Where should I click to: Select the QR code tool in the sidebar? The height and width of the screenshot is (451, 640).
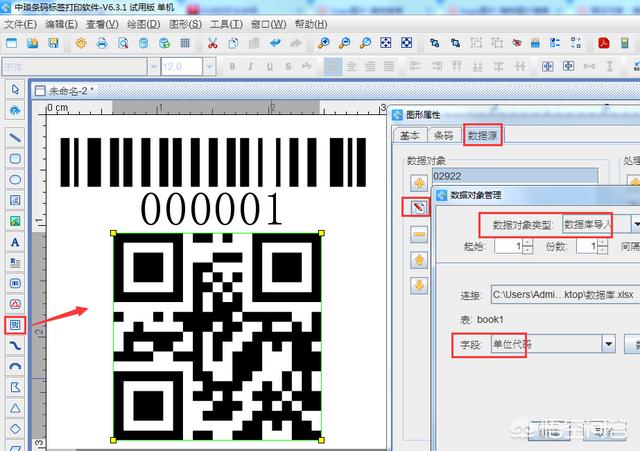tap(15, 325)
